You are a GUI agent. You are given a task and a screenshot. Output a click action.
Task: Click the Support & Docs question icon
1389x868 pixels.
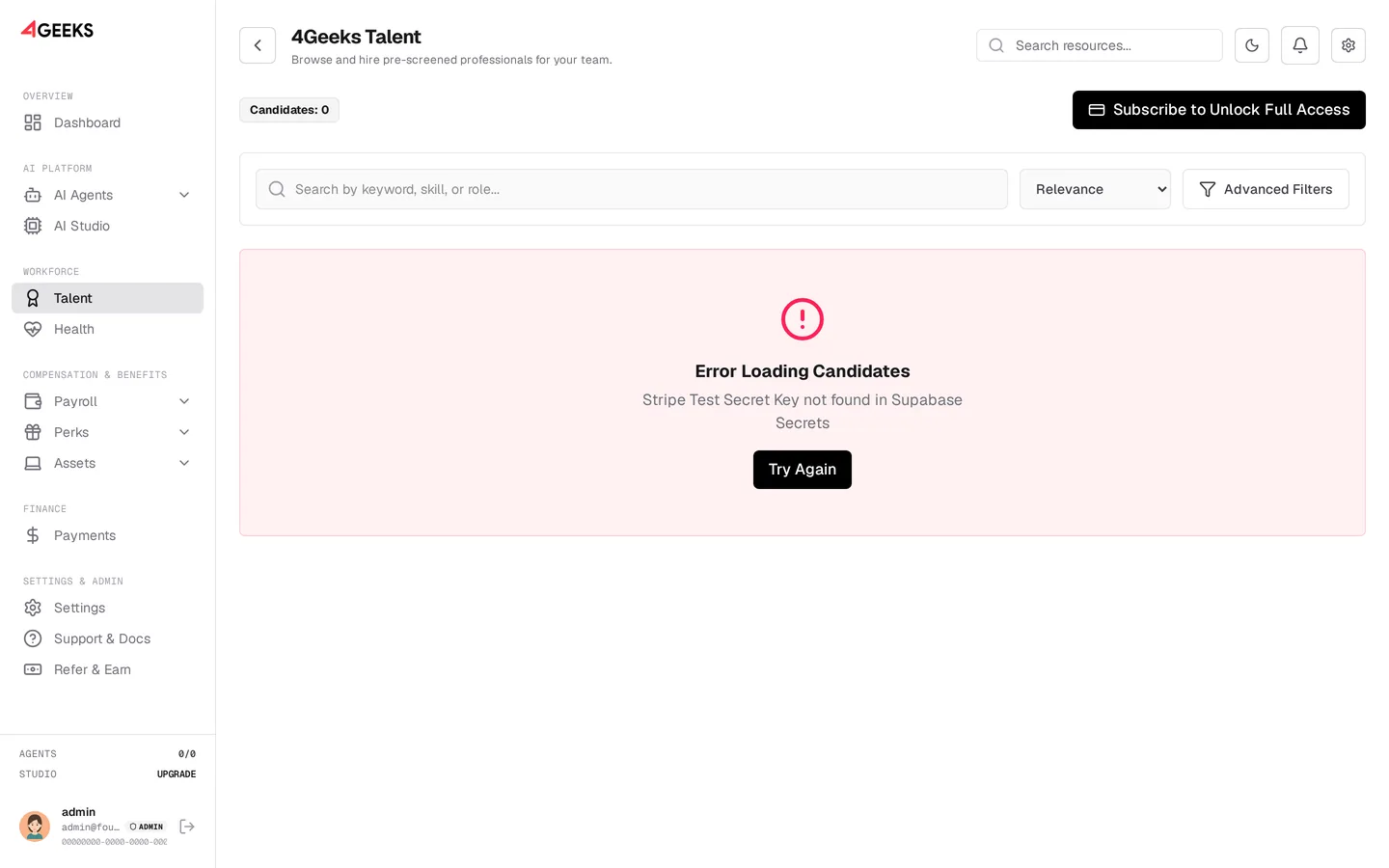[33, 638]
